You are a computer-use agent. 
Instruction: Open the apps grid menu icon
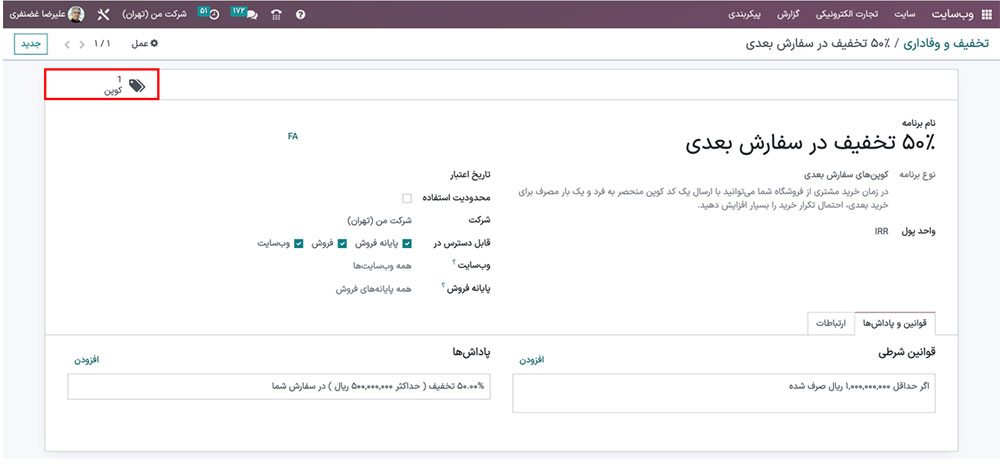point(986,15)
